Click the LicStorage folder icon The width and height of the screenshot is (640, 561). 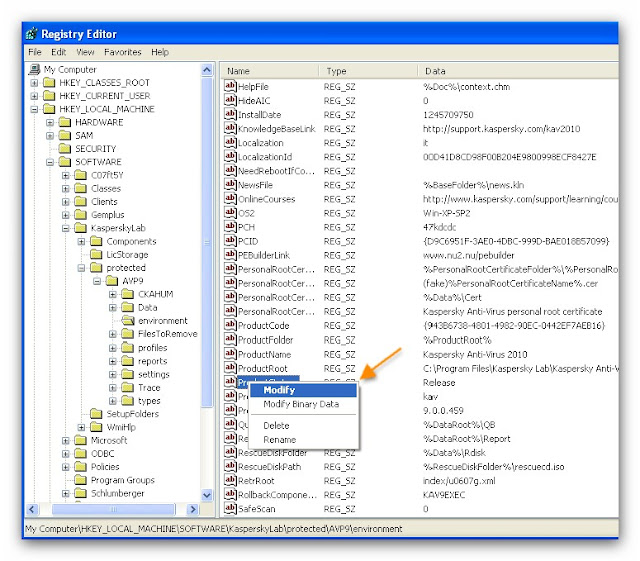click(96, 254)
